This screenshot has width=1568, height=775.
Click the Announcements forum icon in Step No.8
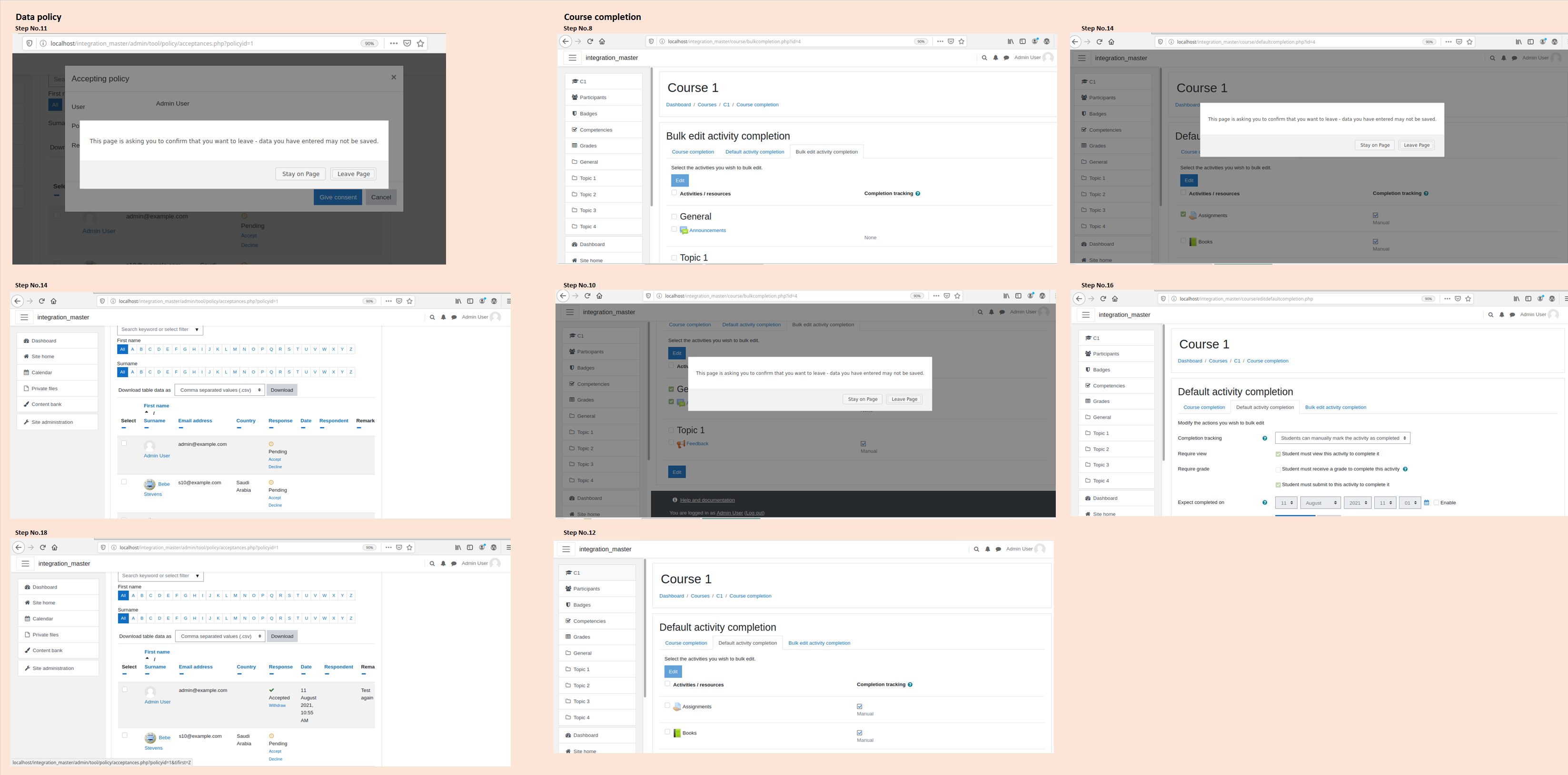coord(684,231)
